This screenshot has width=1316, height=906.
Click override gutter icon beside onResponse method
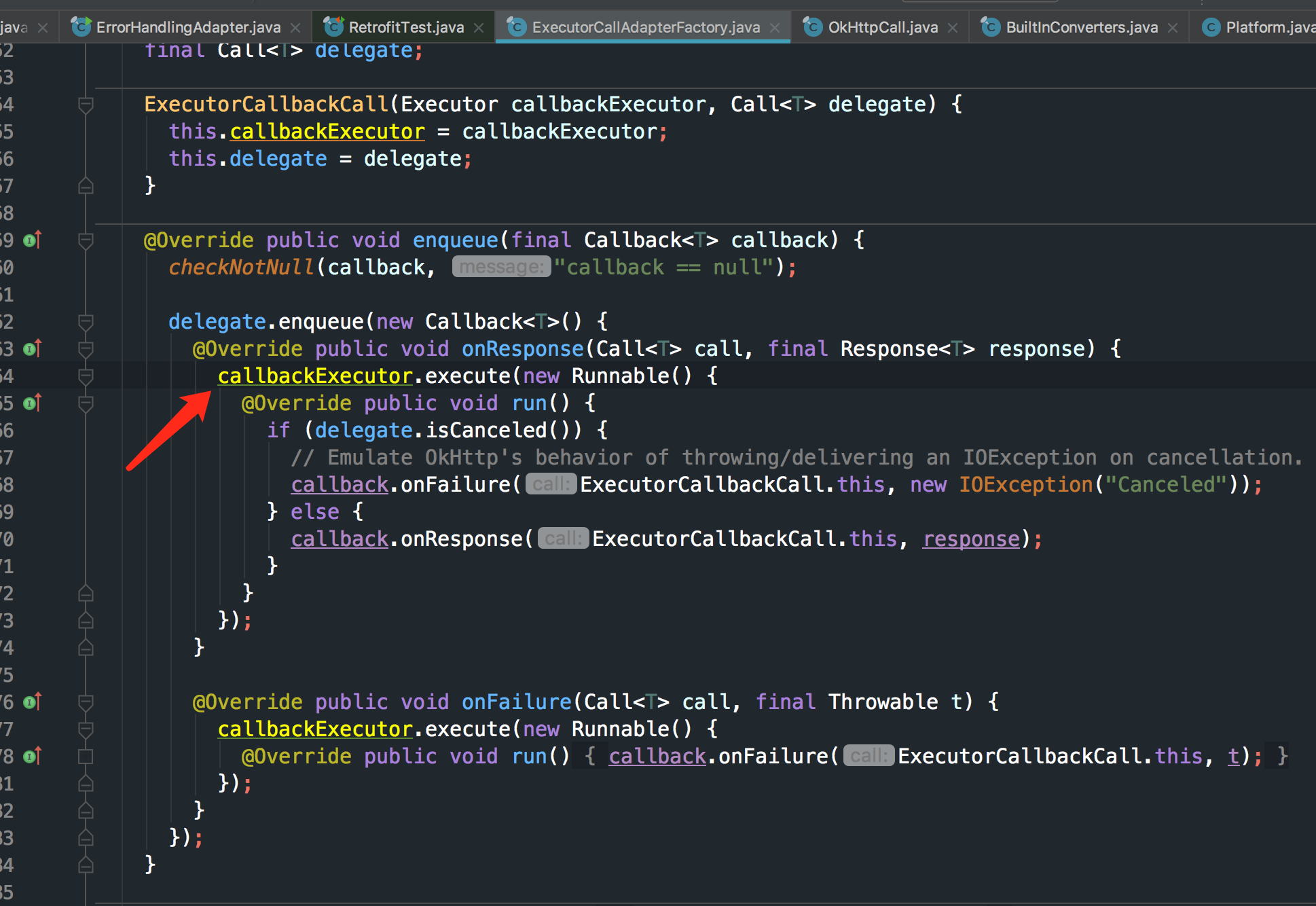coord(32,348)
